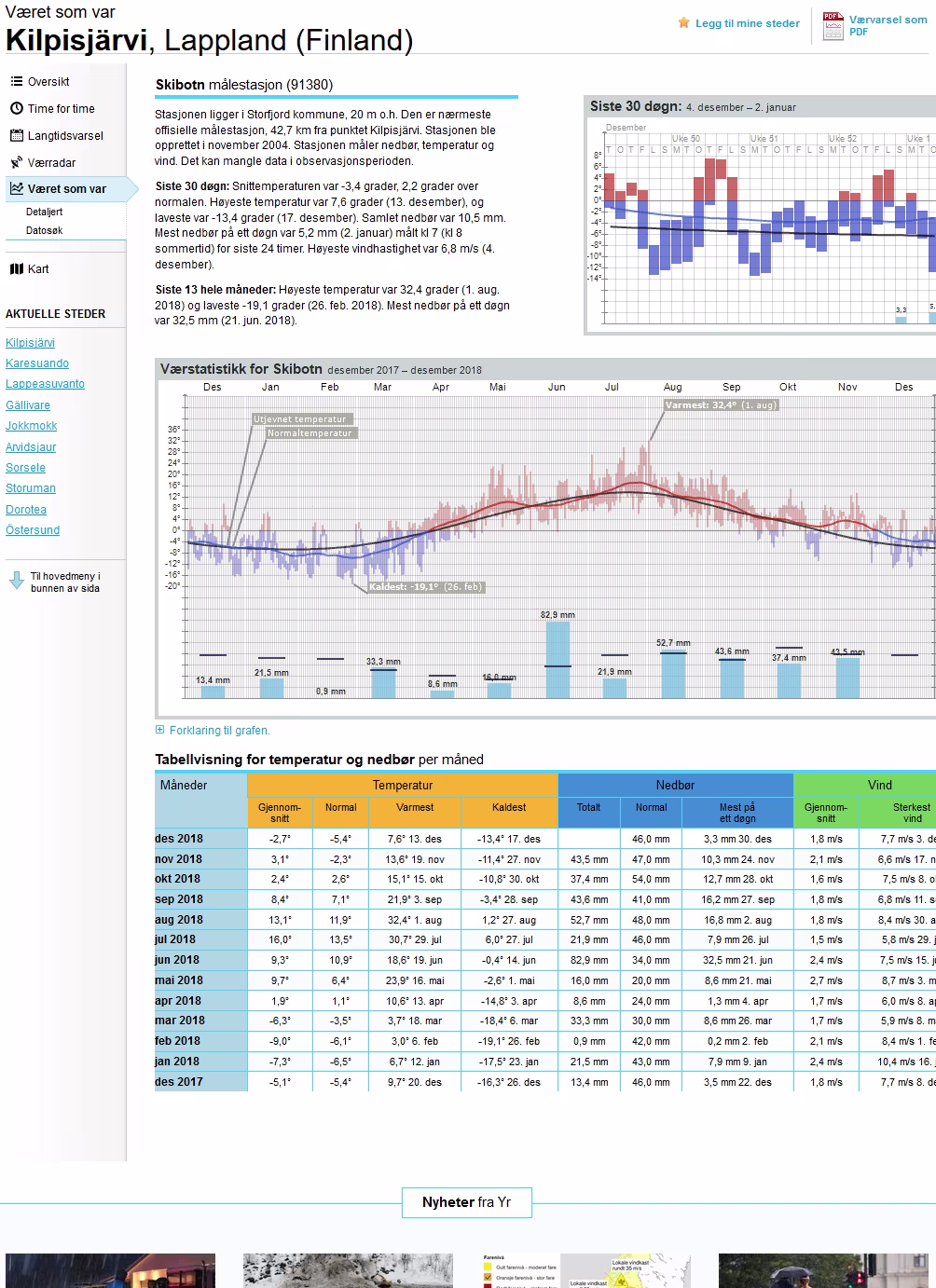Open the Detaljert submenu item
This screenshot has height=1288, width=936.
(45, 212)
